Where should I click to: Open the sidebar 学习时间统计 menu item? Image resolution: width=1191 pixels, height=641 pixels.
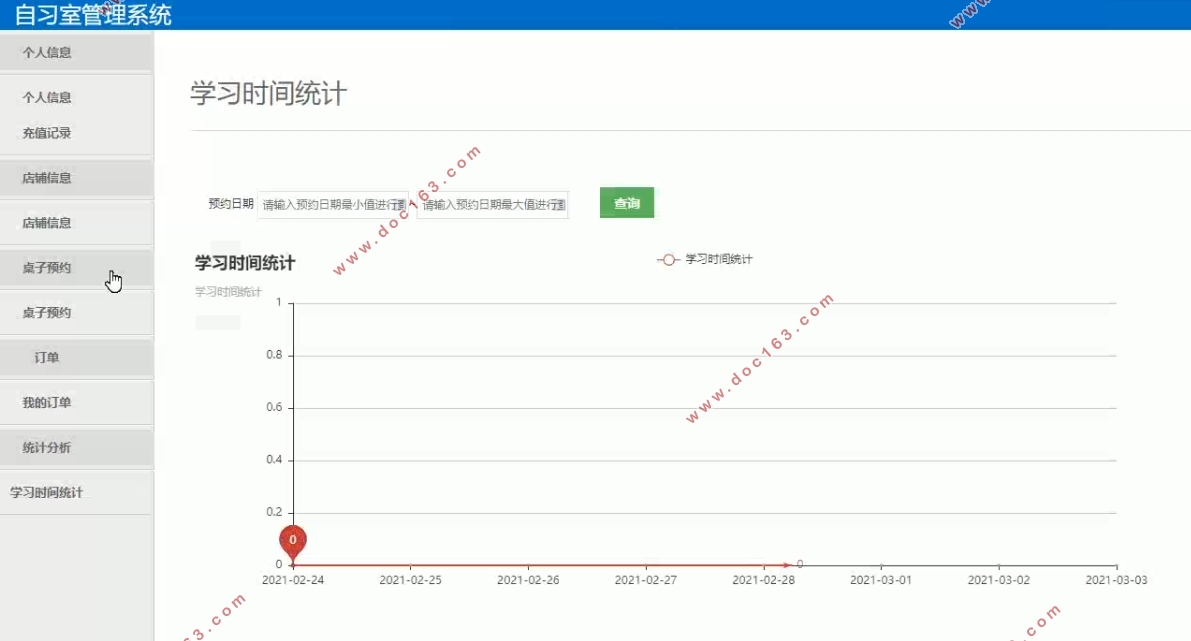[46, 492]
